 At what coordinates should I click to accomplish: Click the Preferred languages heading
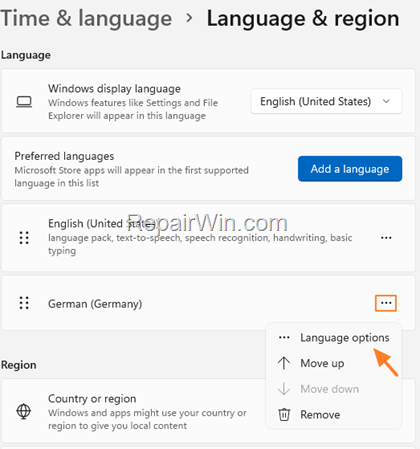pyautogui.click(x=64, y=156)
